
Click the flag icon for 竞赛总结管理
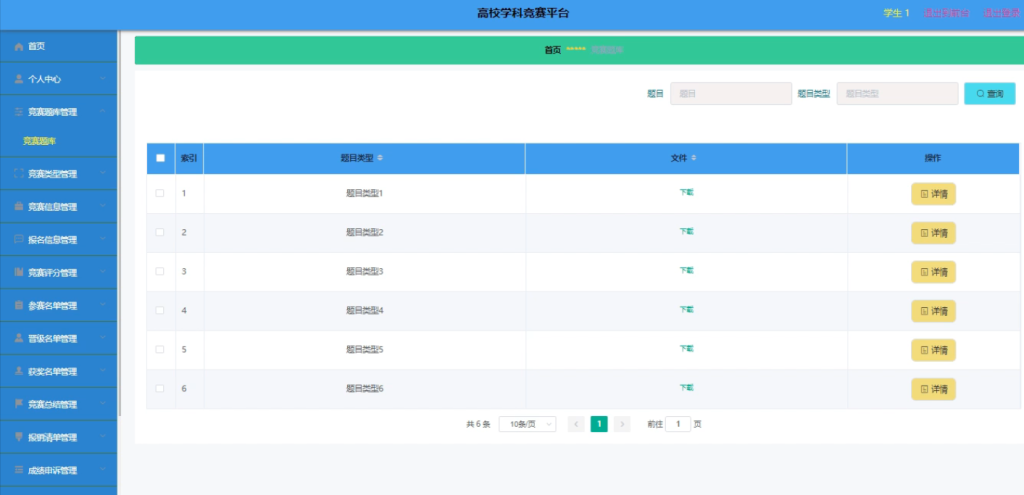click(x=19, y=404)
